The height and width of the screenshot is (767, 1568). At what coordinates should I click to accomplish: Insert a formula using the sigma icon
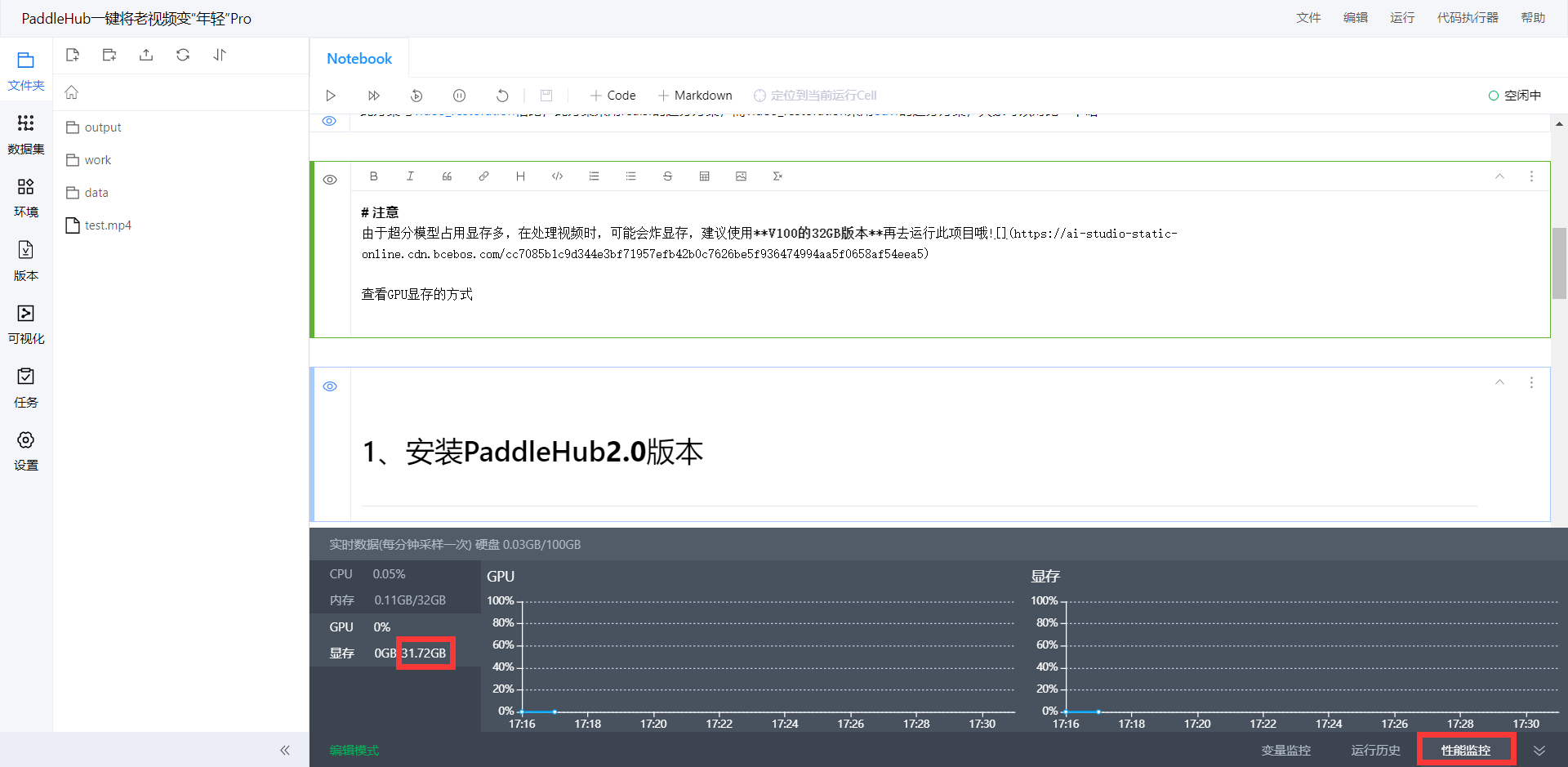777,176
